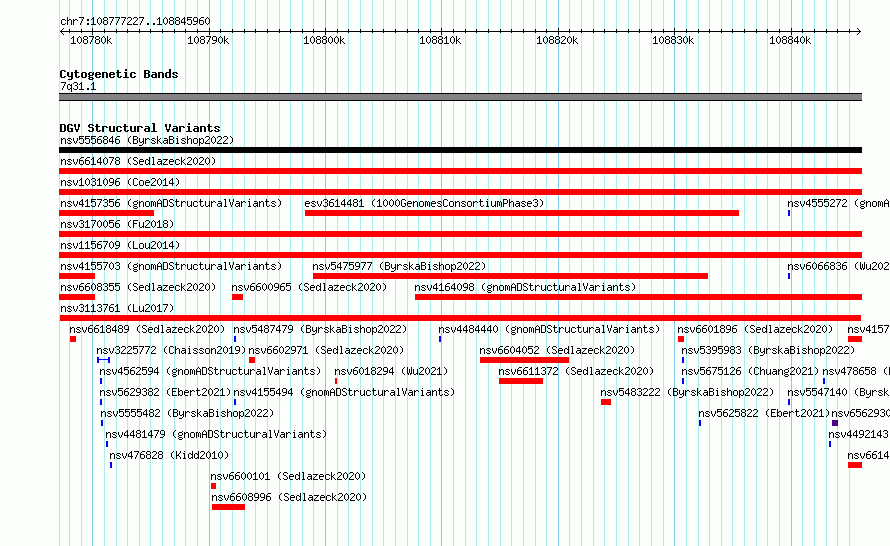This screenshot has width=890, height=546.
Task: Open nsv5555482 (ByrskaBishop2022) label
Action: click(187, 413)
